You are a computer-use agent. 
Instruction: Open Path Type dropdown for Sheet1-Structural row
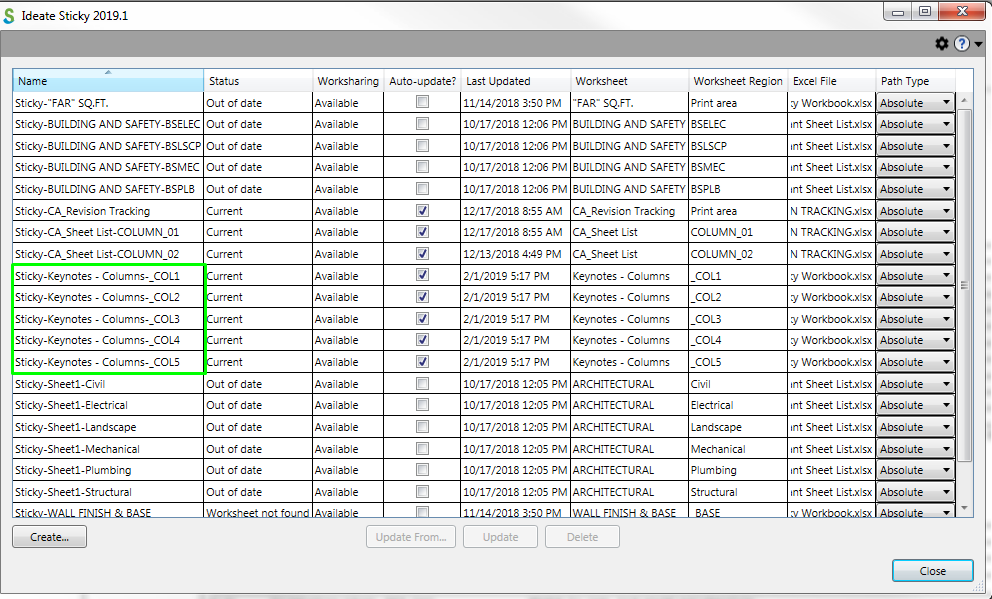click(x=915, y=491)
